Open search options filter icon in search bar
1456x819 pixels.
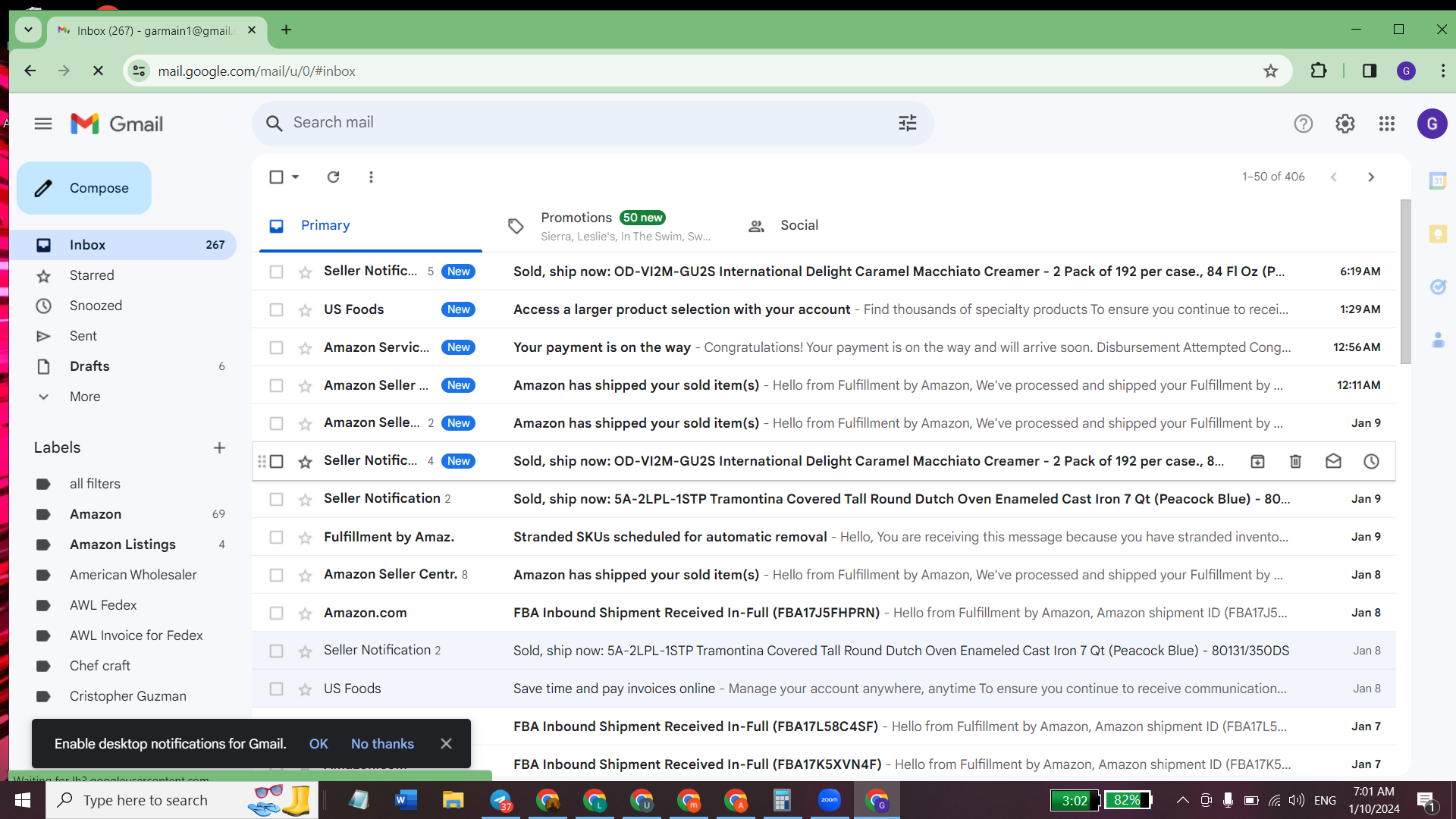pyautogui.click(x=908, y=123)
